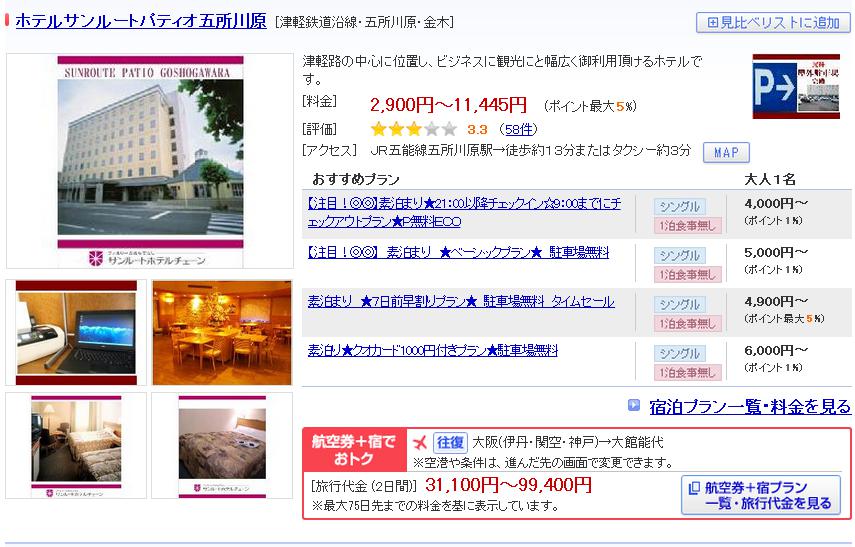The width and height of the screenshot is (855, 547).
Task: Click the ポイント最大5% text beside 4,900円
Action: click(784, 319)
